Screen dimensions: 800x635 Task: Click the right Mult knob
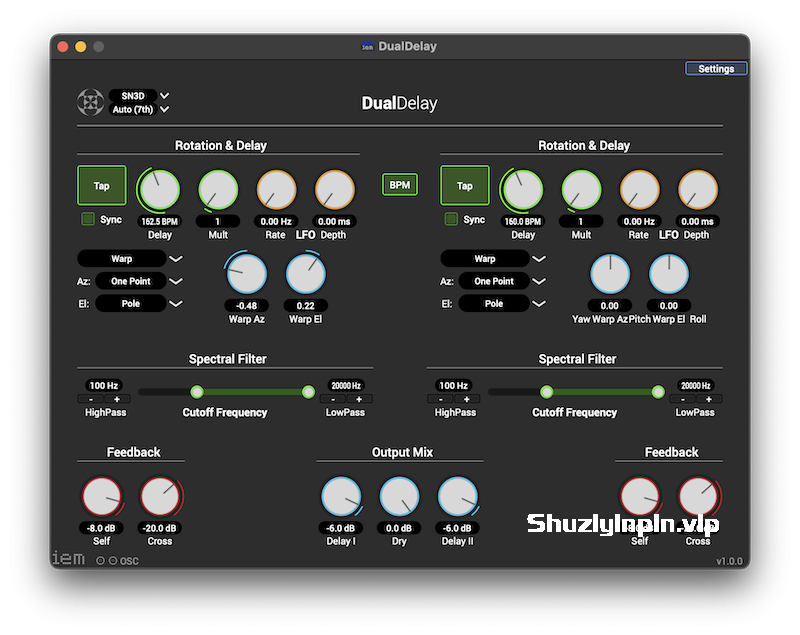pyautogui.click(x=581, y=190)
